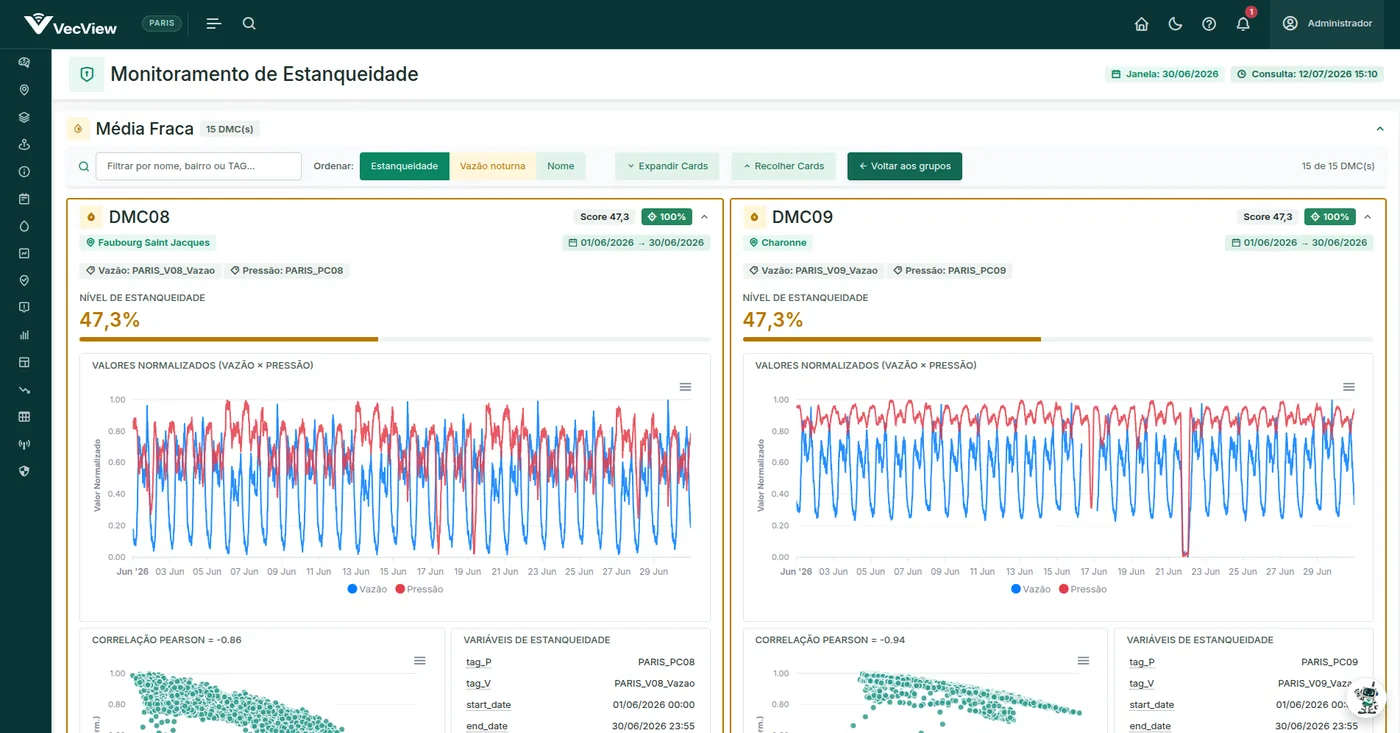Click the search magnifier in the top bar

(x=249, y=24)
